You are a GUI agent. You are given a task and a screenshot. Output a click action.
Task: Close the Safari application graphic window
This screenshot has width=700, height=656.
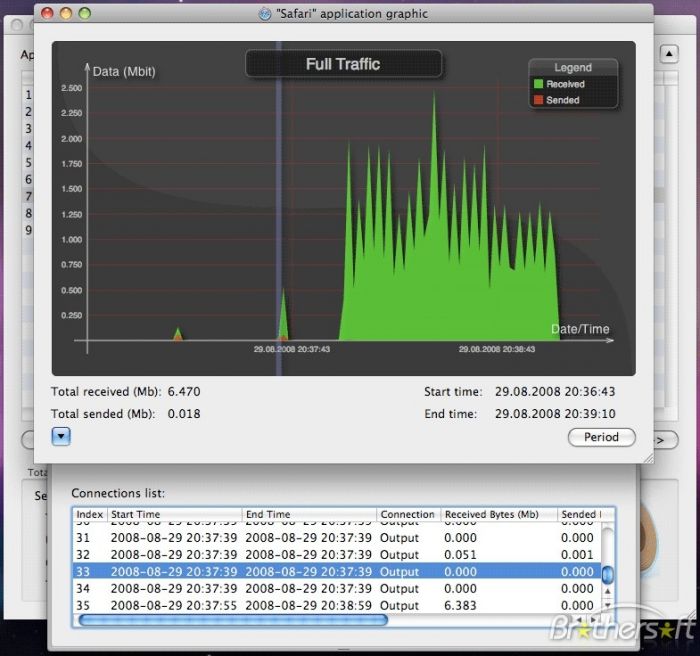tap(47, 13)
